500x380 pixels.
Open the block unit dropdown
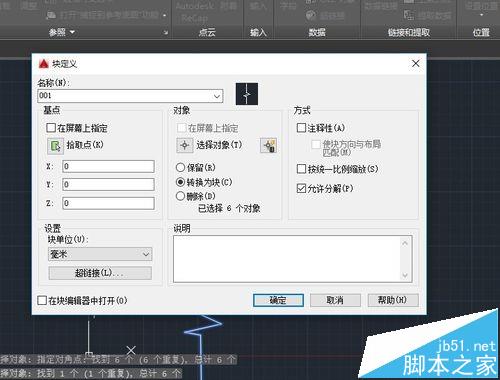click(146, 254)
